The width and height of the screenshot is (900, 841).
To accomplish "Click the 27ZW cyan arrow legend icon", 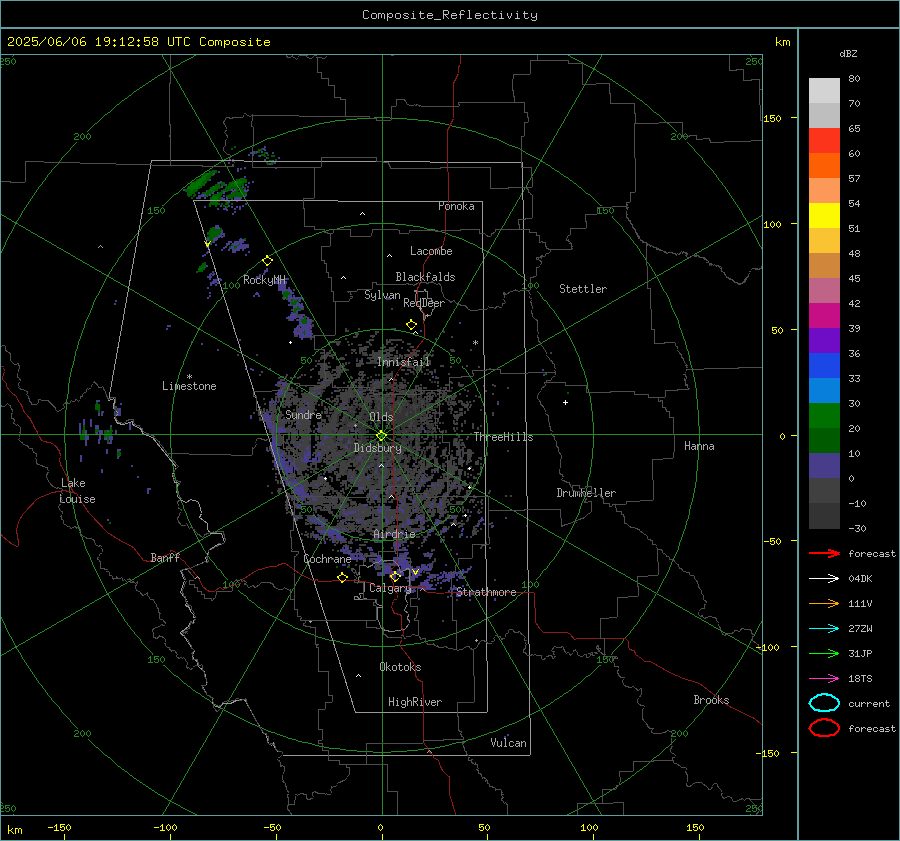I will tap(824, 629).
